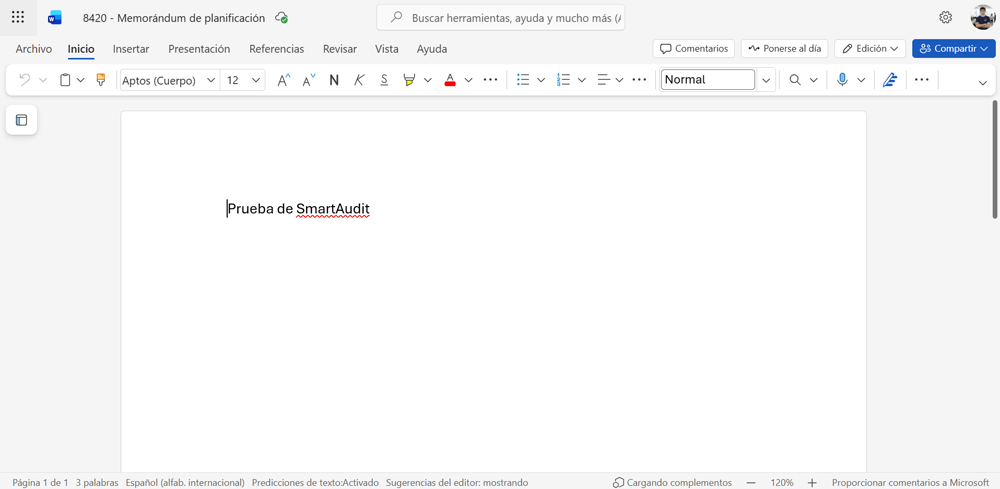Click the 120% zoom level
This screenshot has height=489, width=1000.
(x=782, y=483)
